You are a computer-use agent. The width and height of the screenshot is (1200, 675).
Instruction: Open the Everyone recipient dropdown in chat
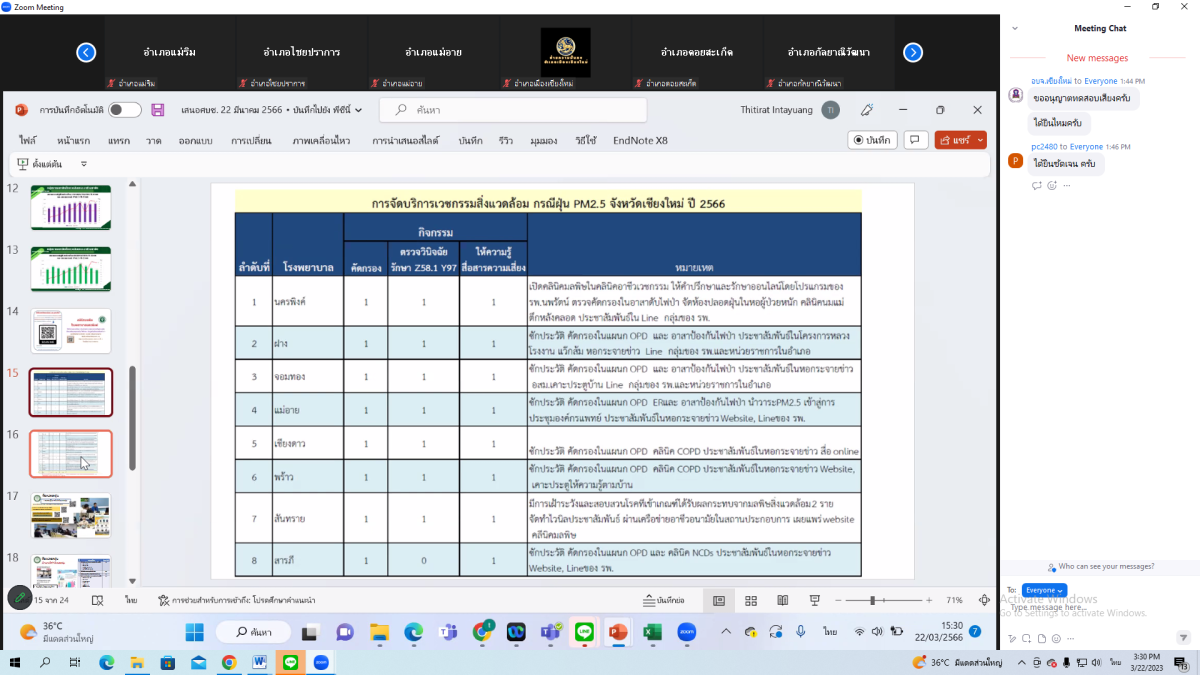point(1045,590)
